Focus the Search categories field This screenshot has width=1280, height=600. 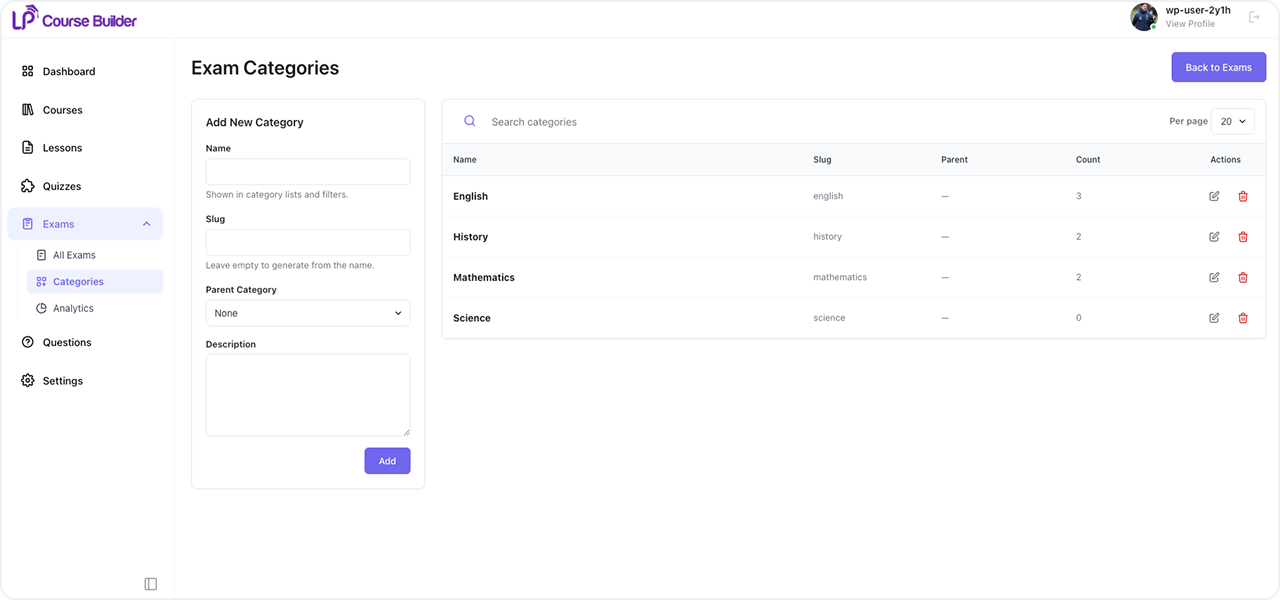coord(820,122)
